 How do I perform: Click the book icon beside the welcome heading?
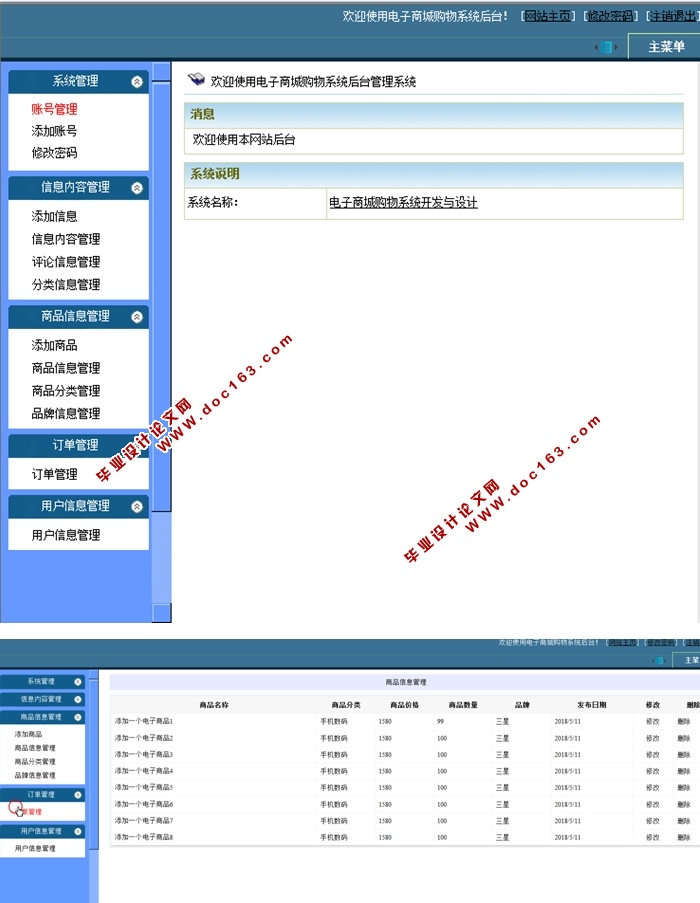[196, 79]
